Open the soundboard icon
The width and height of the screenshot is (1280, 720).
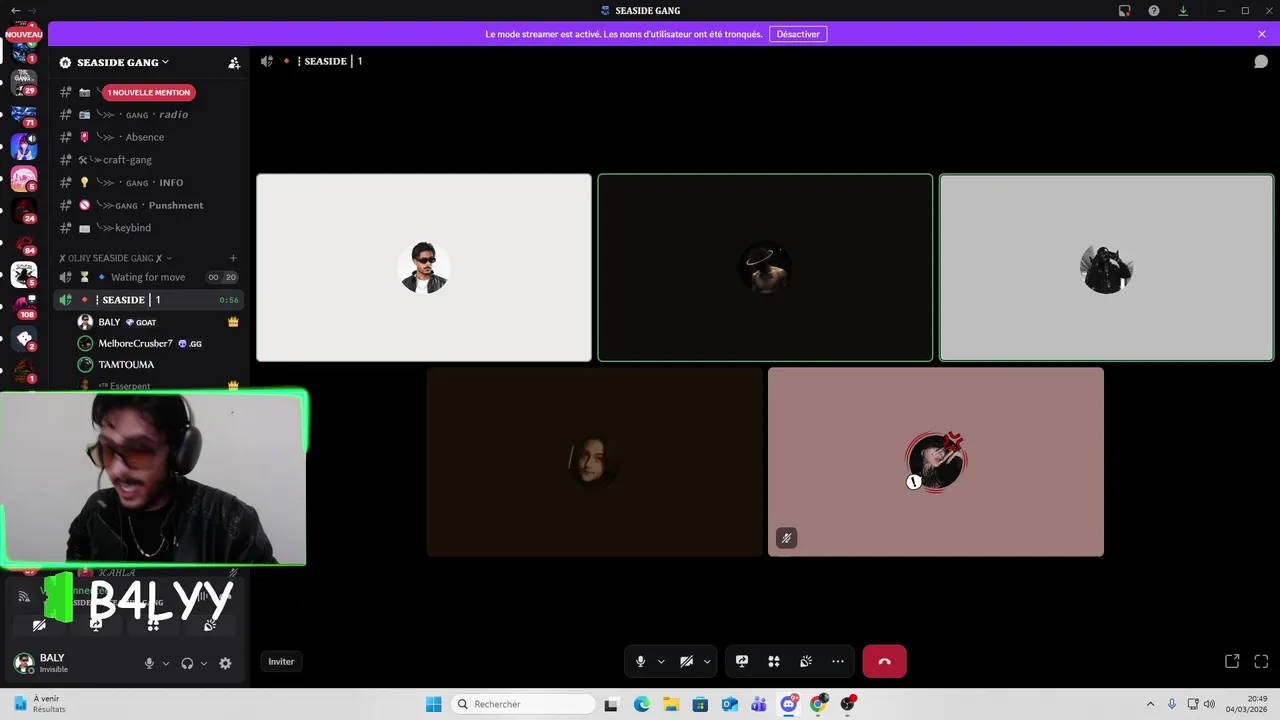806,661
